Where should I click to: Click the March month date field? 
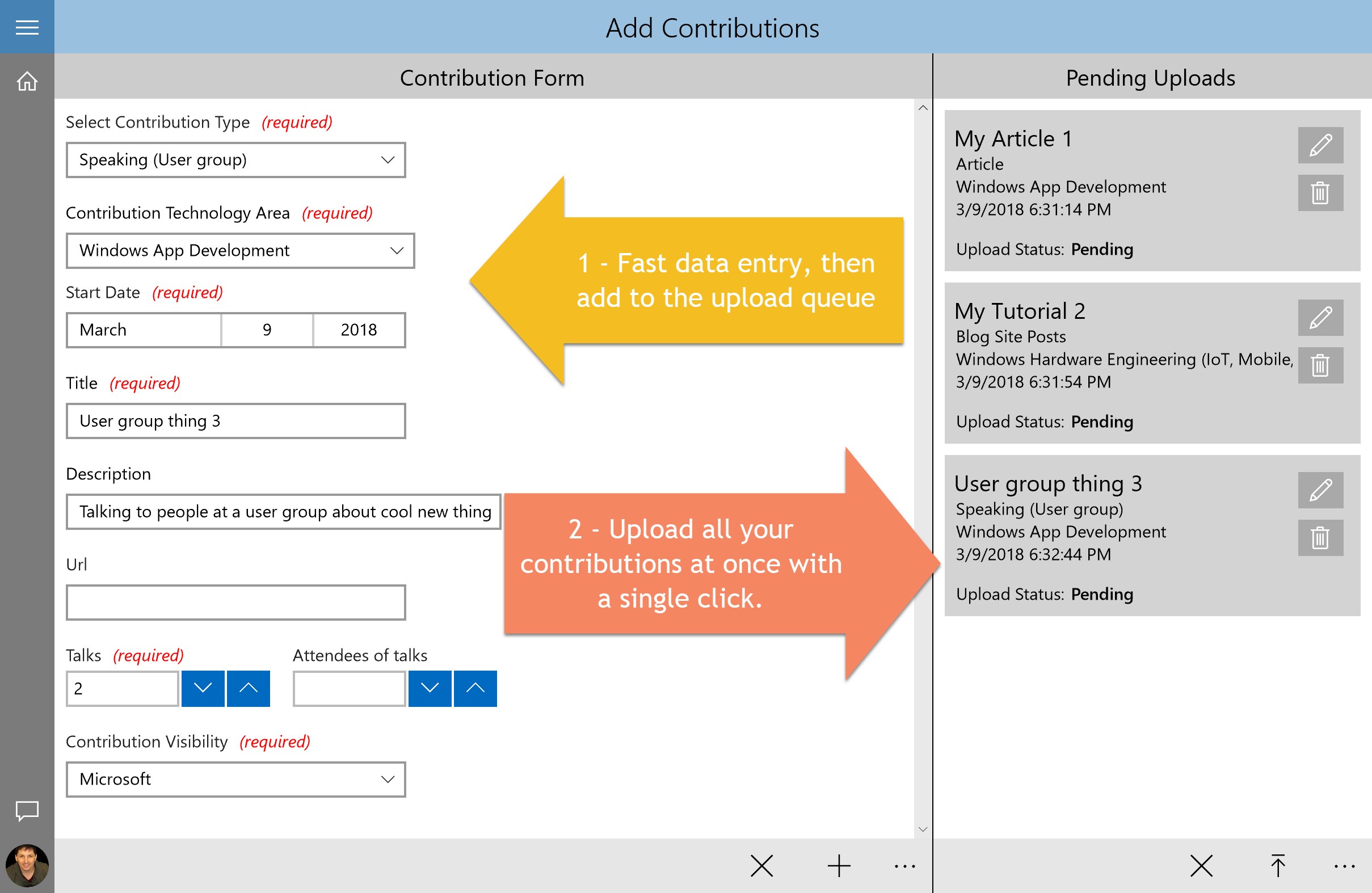[x=144, y=330]
